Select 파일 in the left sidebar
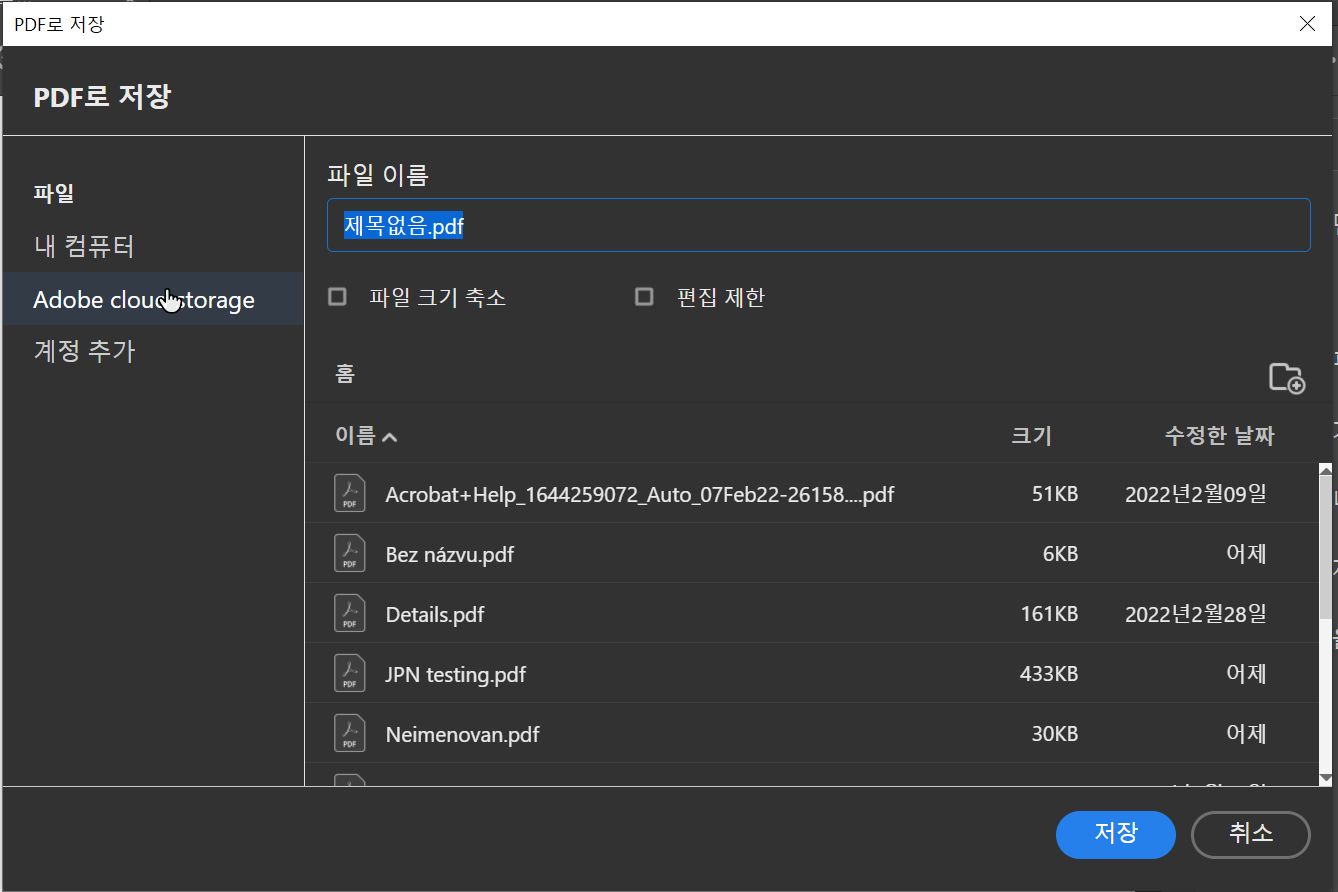 pyautogui.click(x=54, y=193)
